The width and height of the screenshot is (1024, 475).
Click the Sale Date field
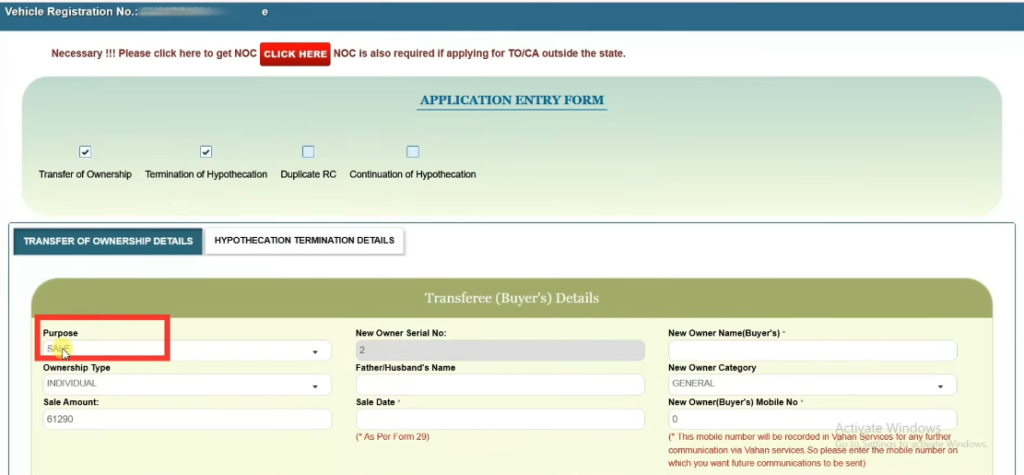pos(499,420)
